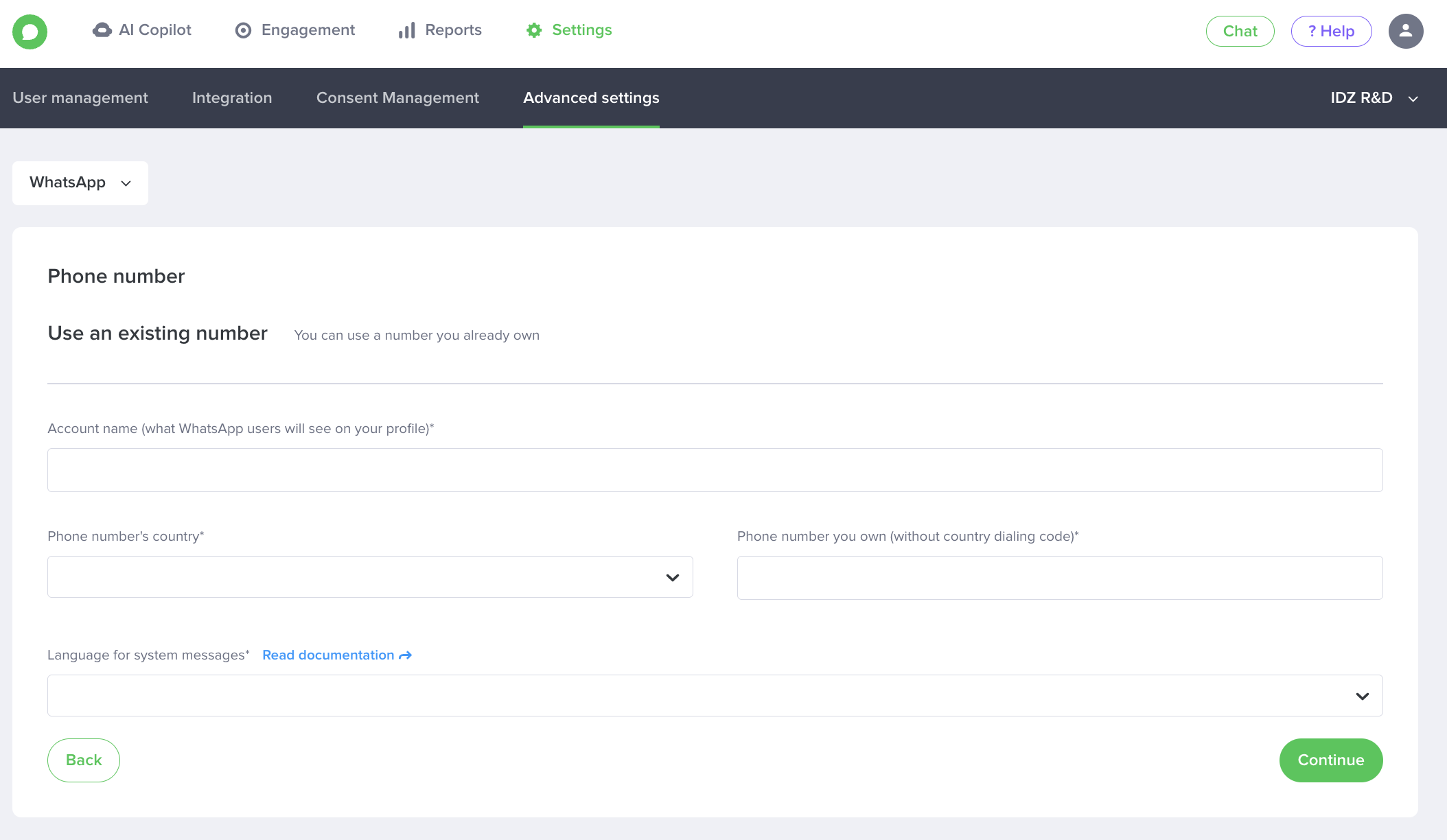Click the Chat button

[x=1240, y=32]
